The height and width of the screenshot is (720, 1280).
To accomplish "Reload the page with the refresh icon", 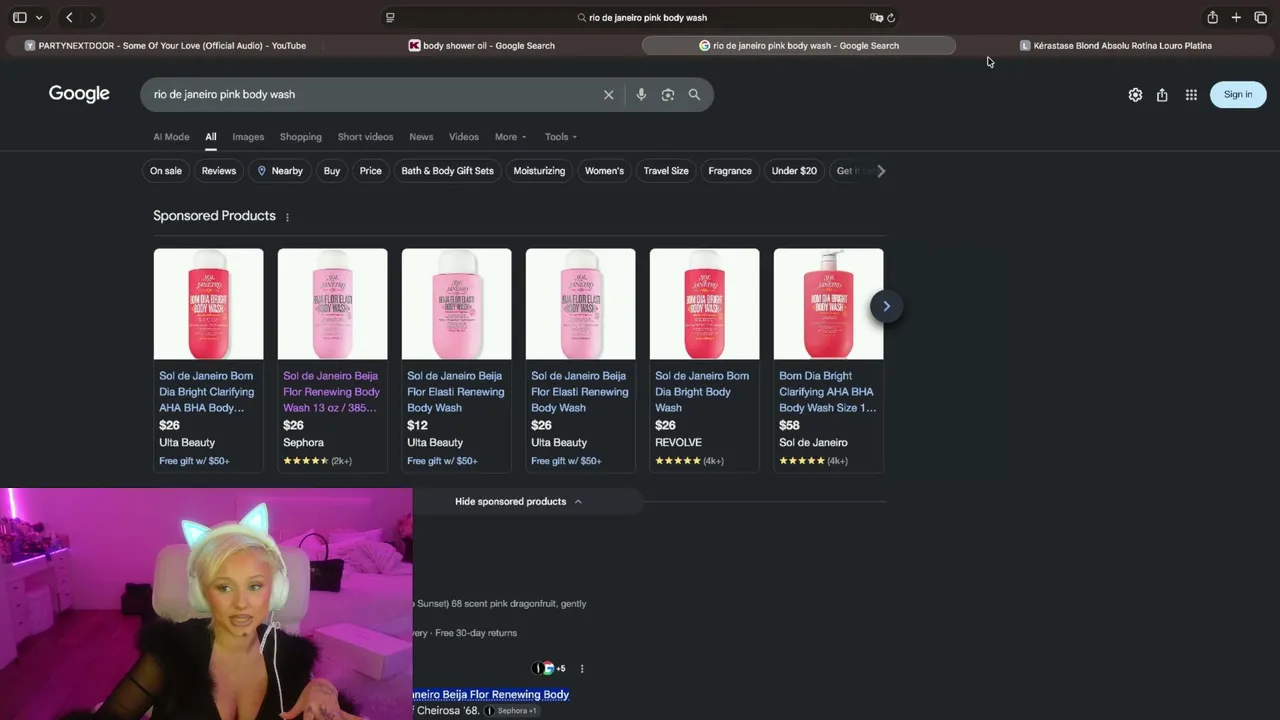I will tap(891, 17).
